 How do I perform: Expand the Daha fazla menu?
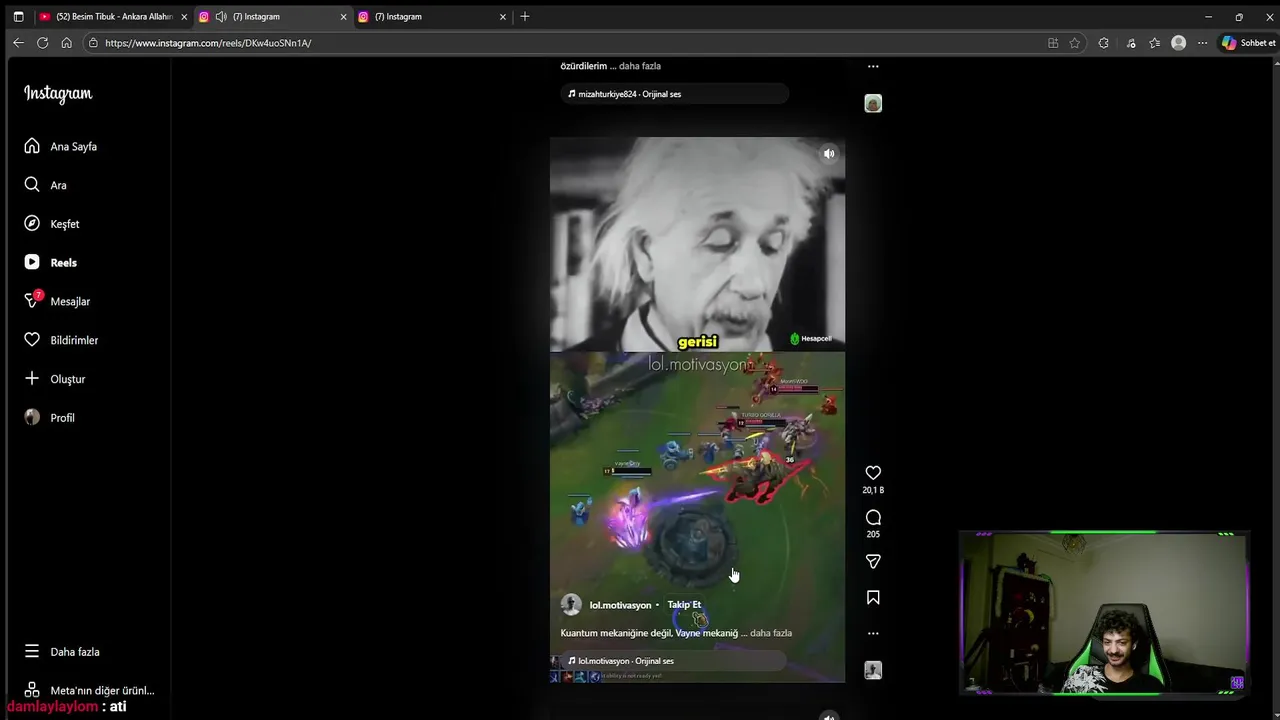click(x=62, y=651)
